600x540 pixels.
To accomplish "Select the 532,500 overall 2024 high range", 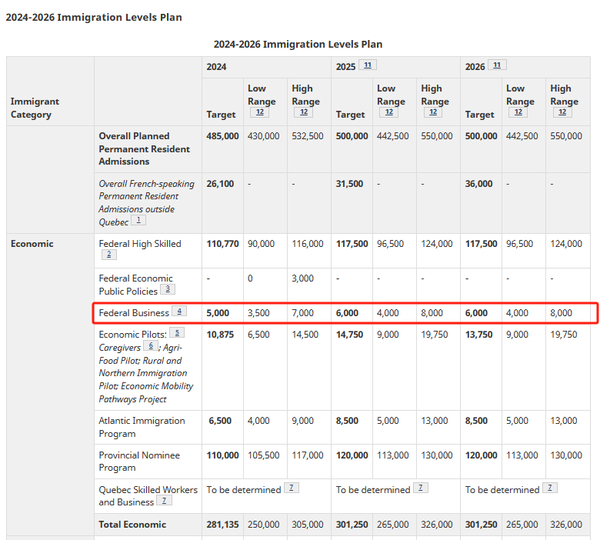I will pos(308,136).
